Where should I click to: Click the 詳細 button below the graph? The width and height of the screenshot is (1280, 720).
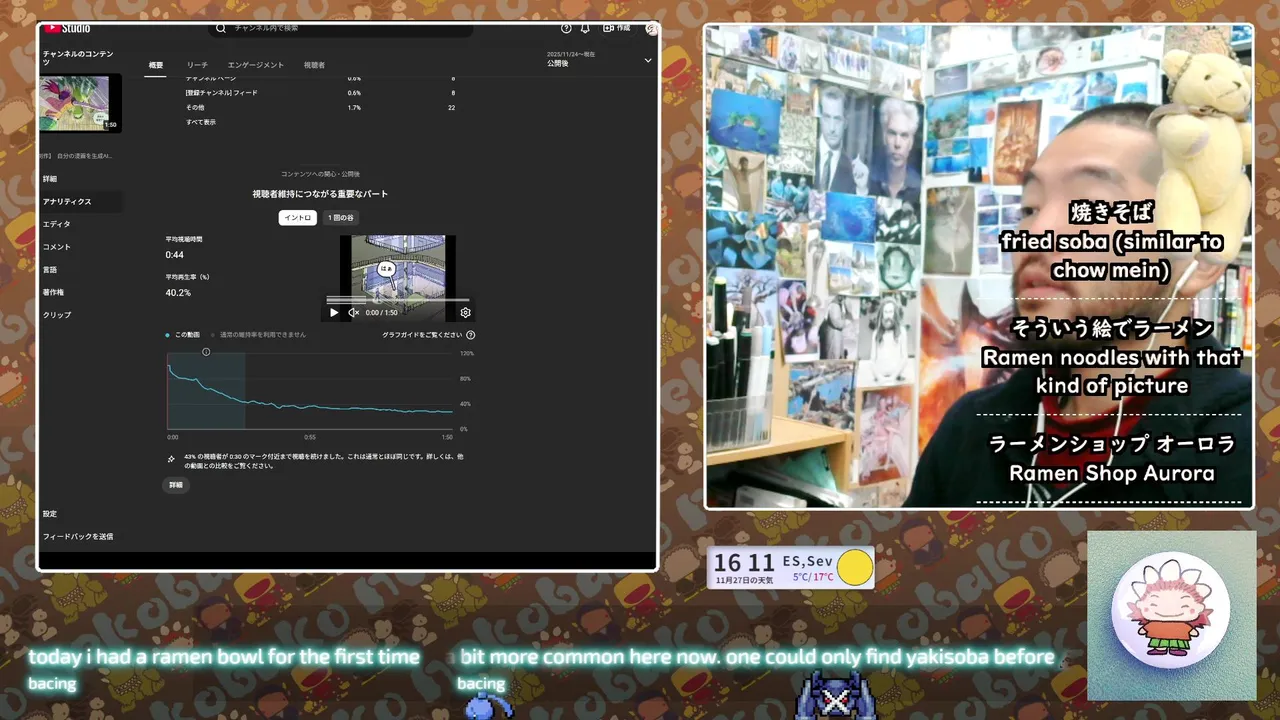pyautogui.click(x=176, y=485)
